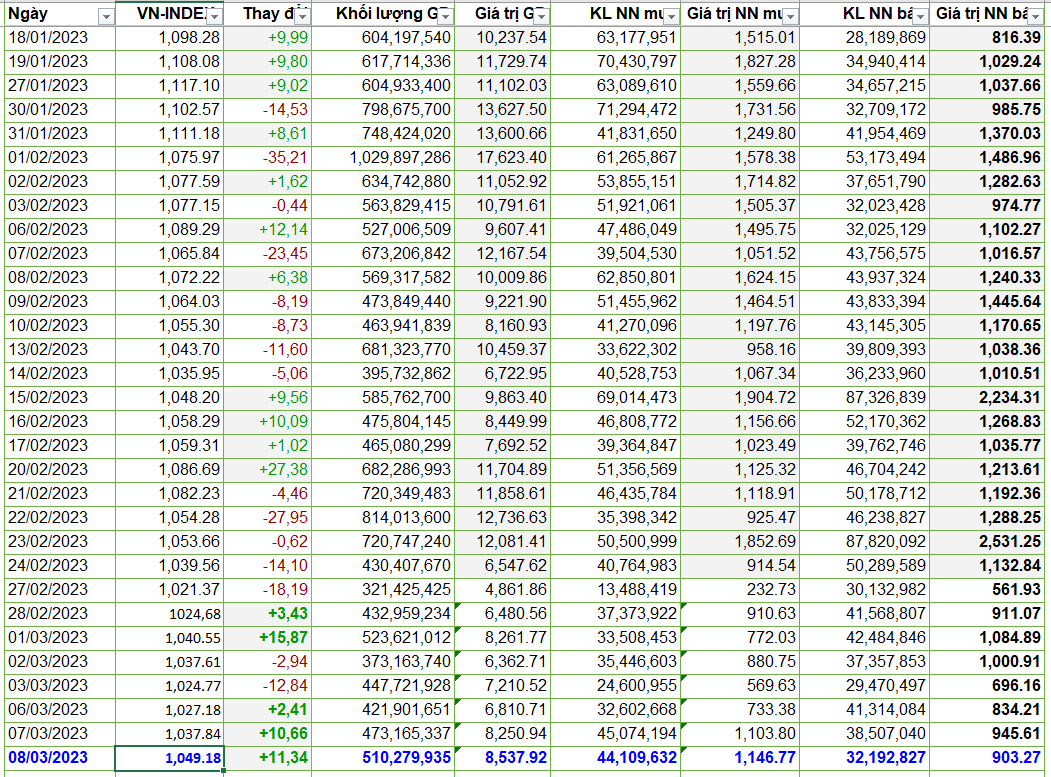Select the VN-INDEX value 1,117.10
This screenshot has width=1051, height=777.
(x=170, y=86)
